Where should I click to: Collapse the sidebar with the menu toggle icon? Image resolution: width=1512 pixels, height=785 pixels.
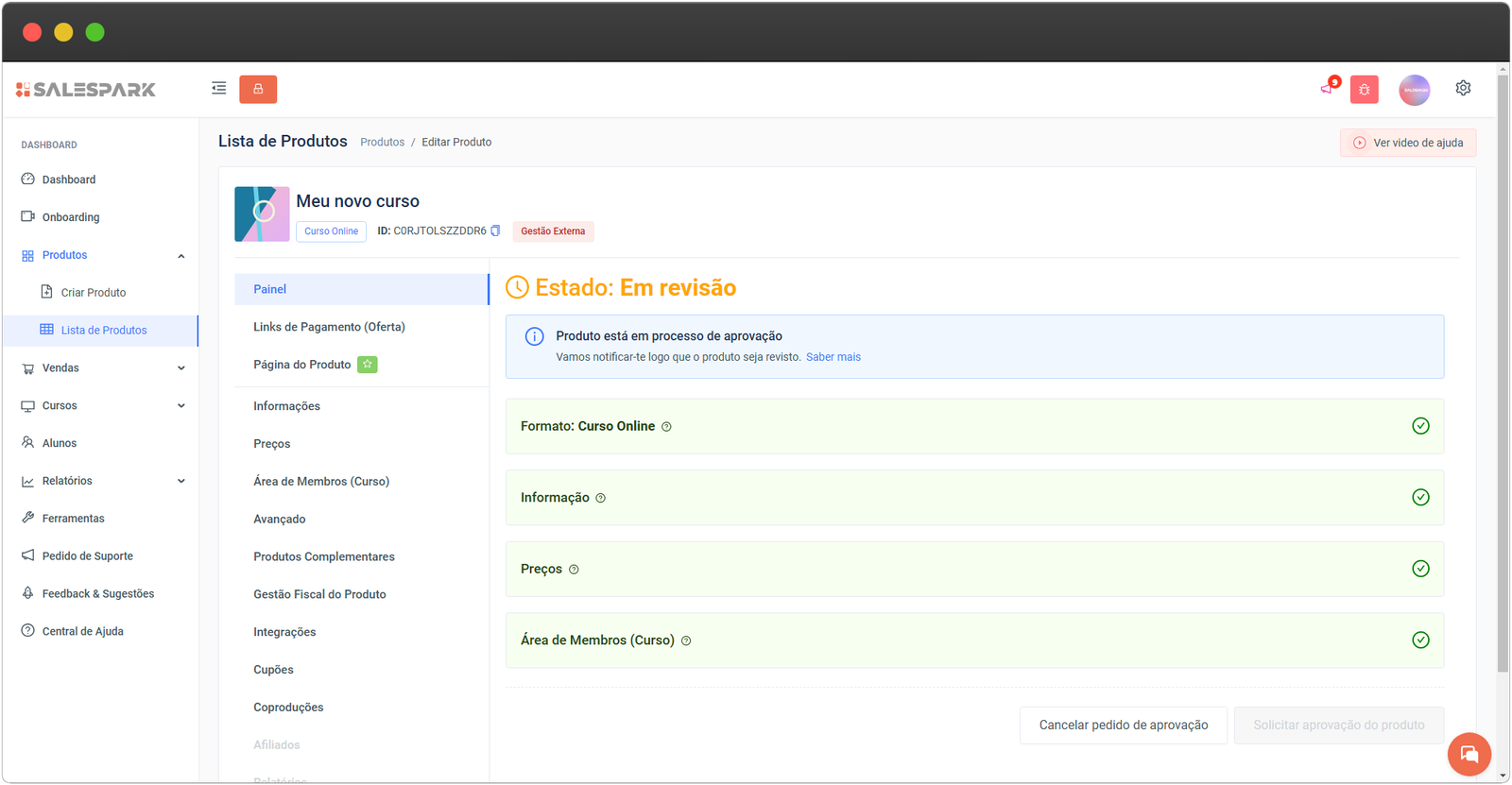coord(218,89)
